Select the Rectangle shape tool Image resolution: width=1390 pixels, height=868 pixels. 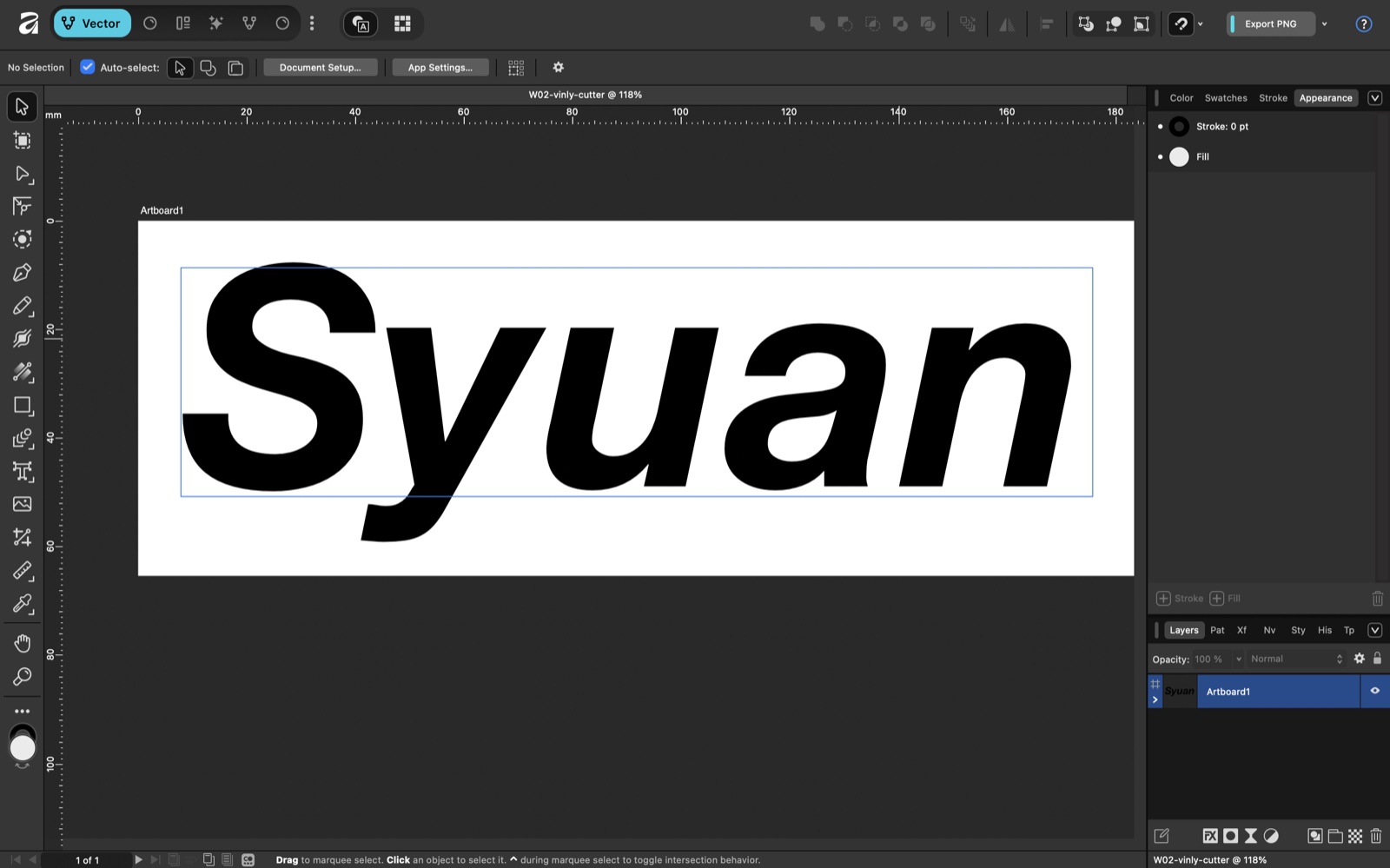tap(23, 405)
